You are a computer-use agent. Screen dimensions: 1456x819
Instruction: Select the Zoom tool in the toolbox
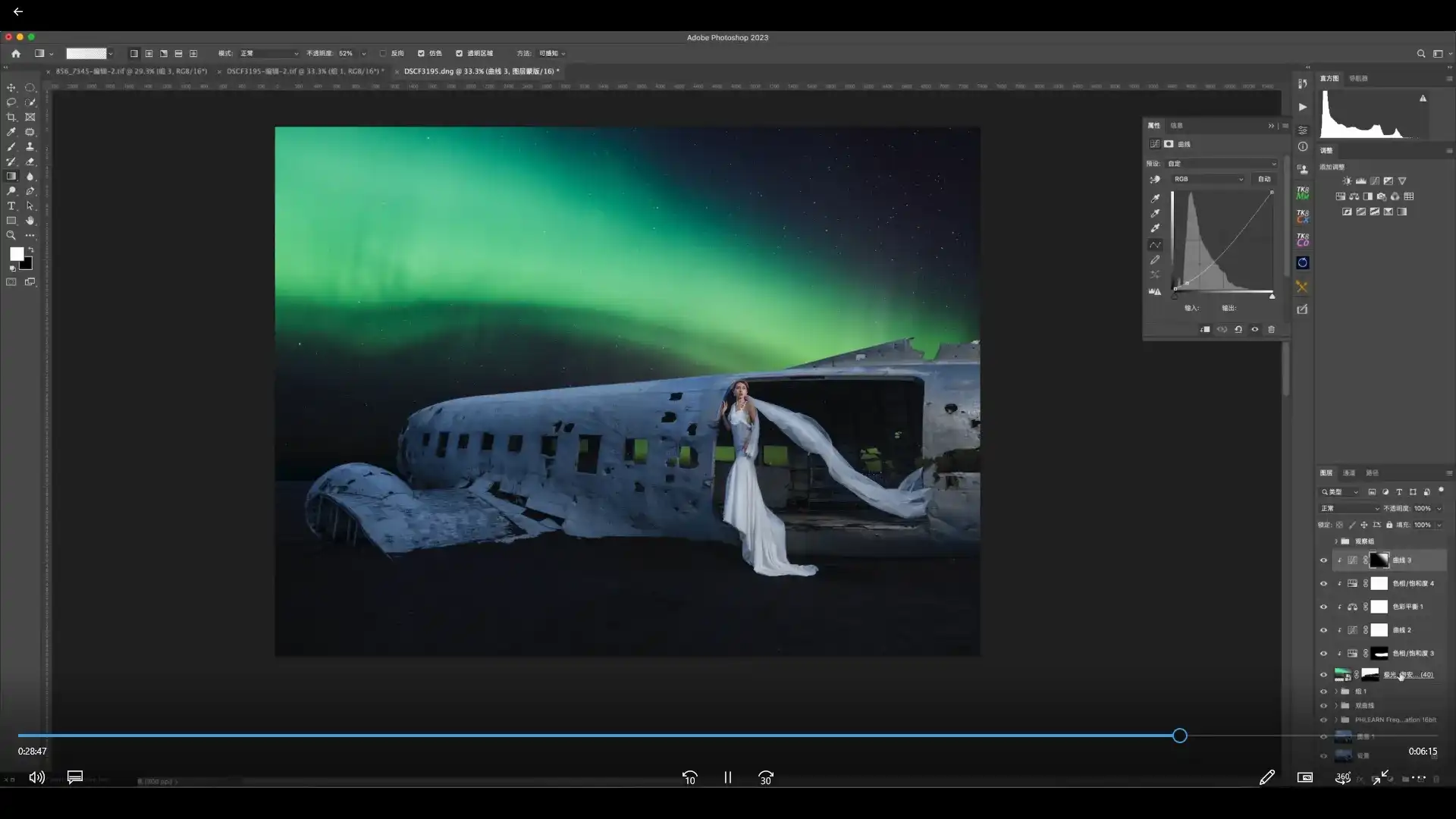coord(11,236)
